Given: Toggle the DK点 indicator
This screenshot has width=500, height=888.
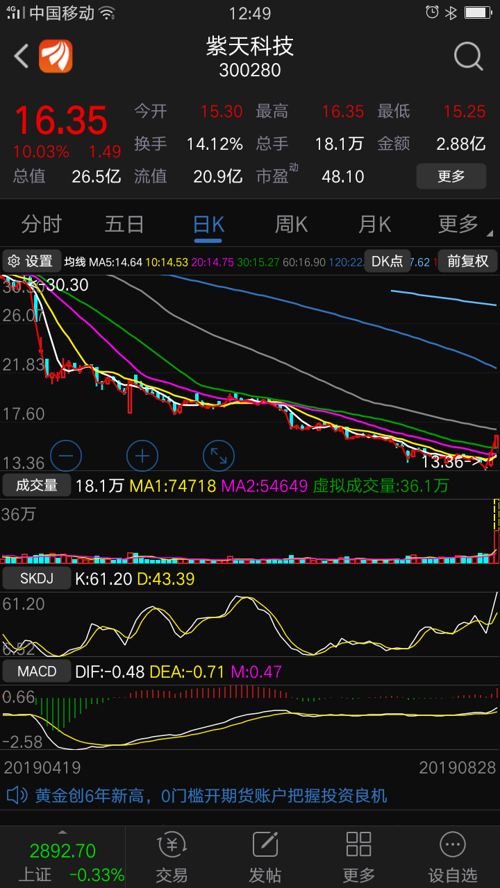Looking at the screenshot, I should (x=387, y=261).
